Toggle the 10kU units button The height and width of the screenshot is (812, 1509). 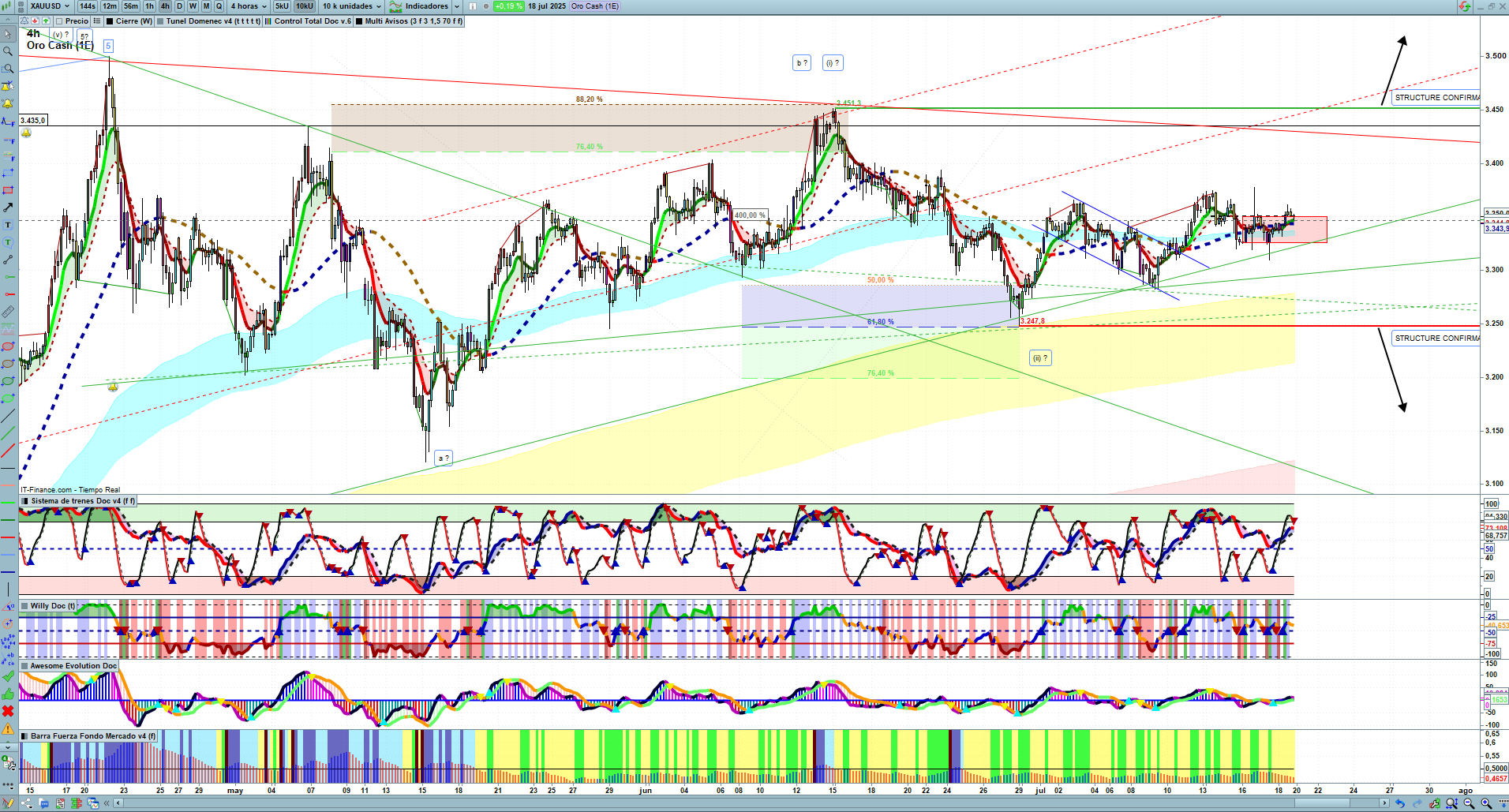coord(305,6)
